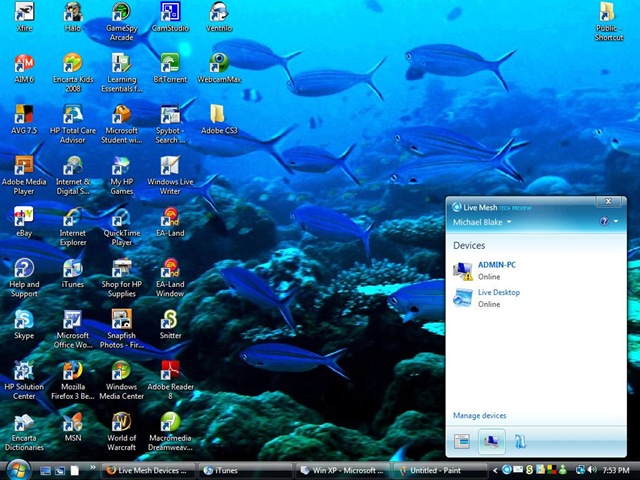Click the Show Desktop quick launch icon
This screenshot has width=640, height=480.
coord(46,471)
